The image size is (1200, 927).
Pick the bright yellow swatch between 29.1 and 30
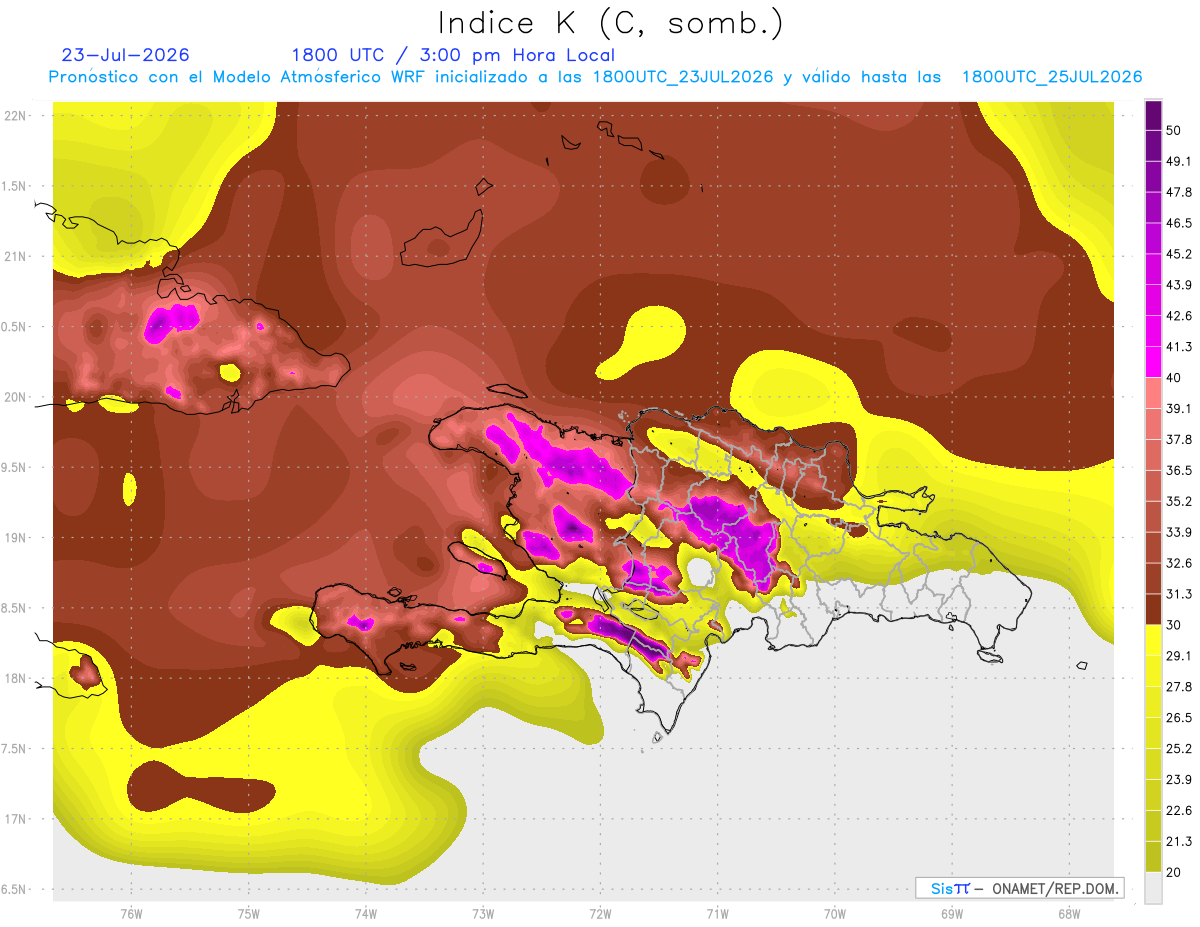tap(1154, 640)
